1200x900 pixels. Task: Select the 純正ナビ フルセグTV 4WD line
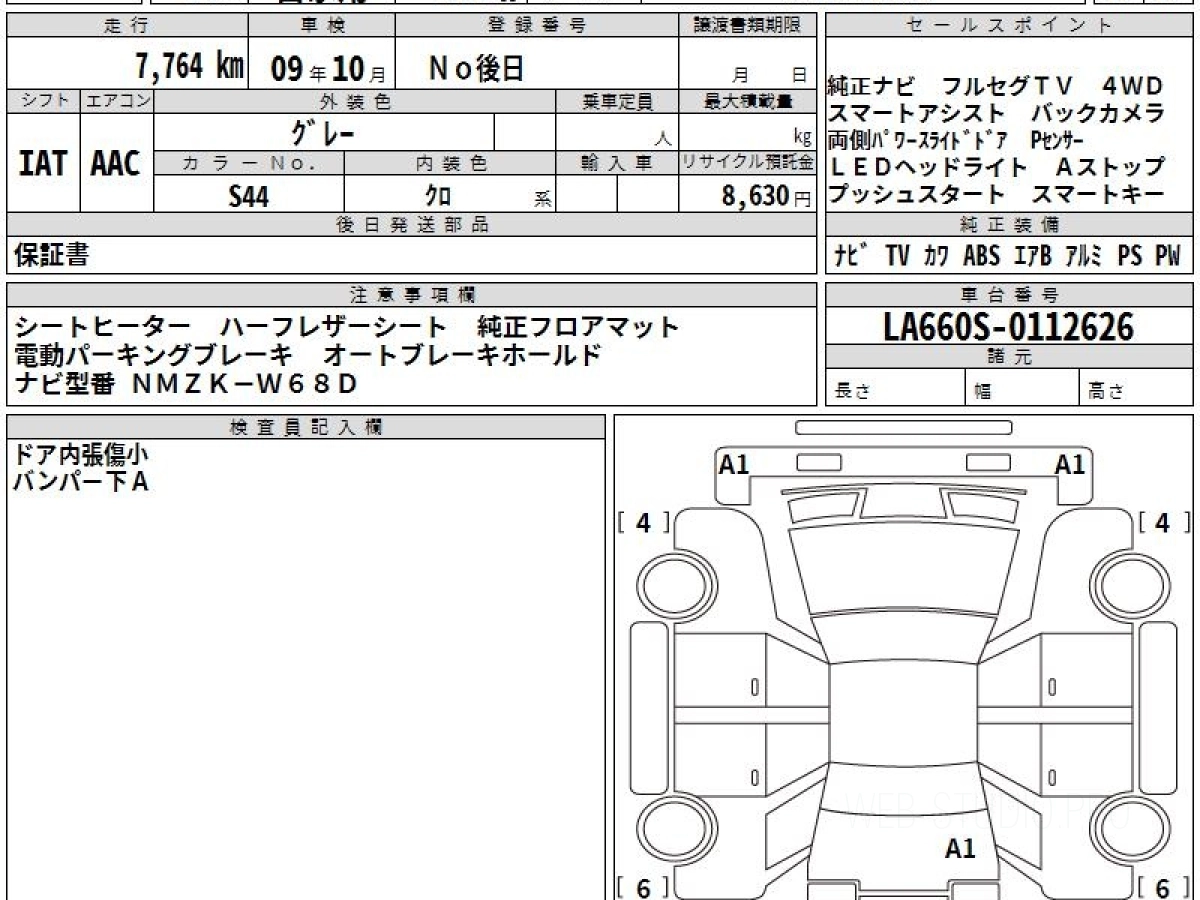(x=996, y=86)
